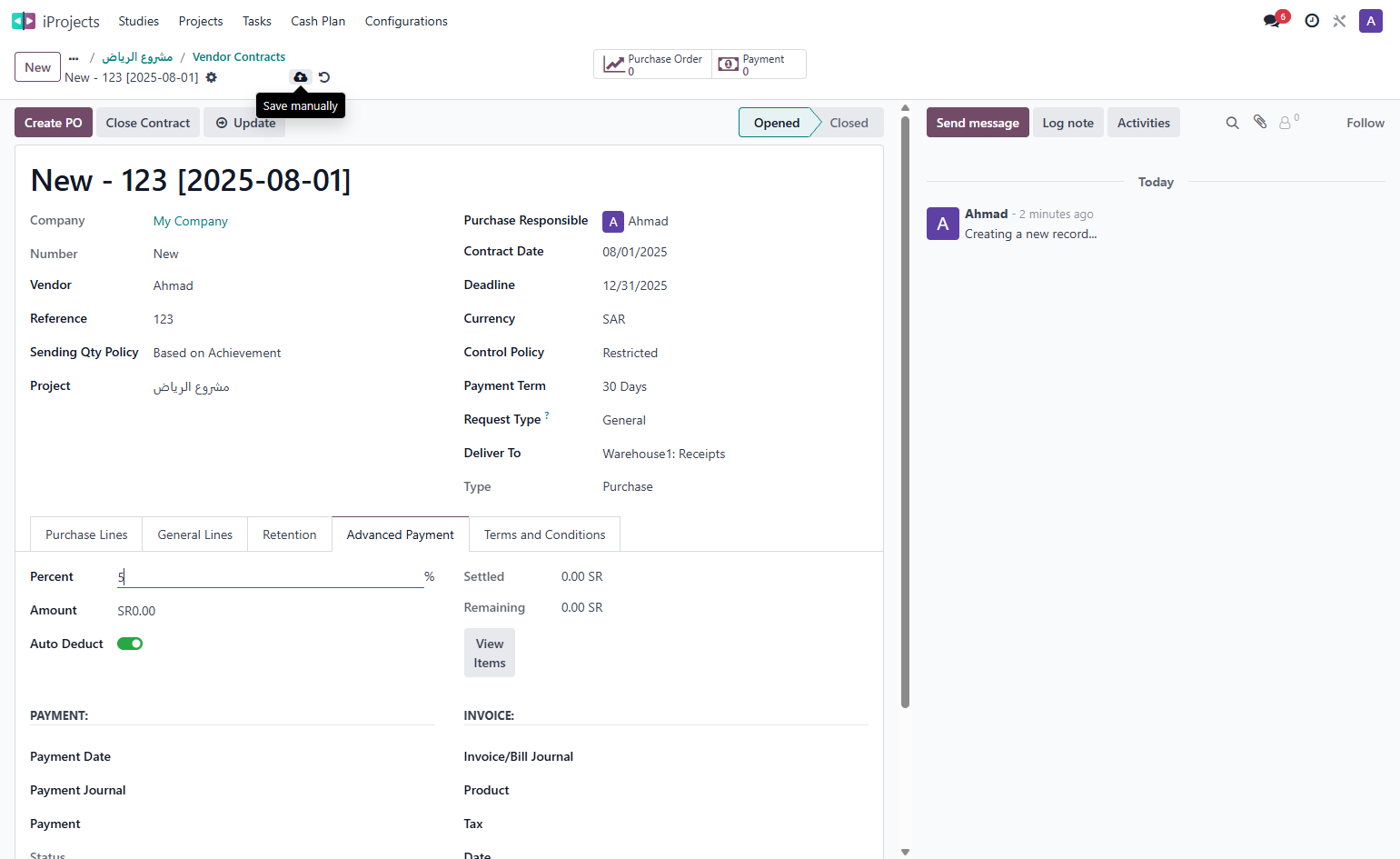
Task: Switch to the Retention tab
Action: [290, 534]
